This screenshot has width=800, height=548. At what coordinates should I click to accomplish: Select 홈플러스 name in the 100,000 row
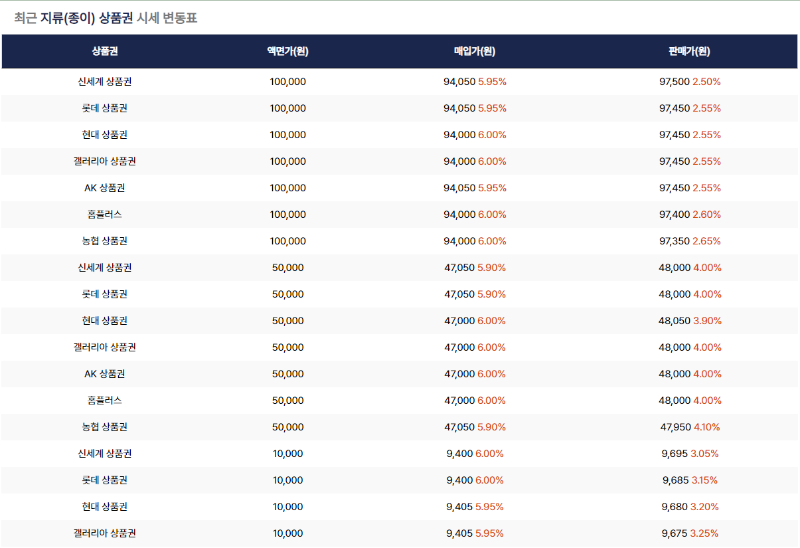(105, 214)
